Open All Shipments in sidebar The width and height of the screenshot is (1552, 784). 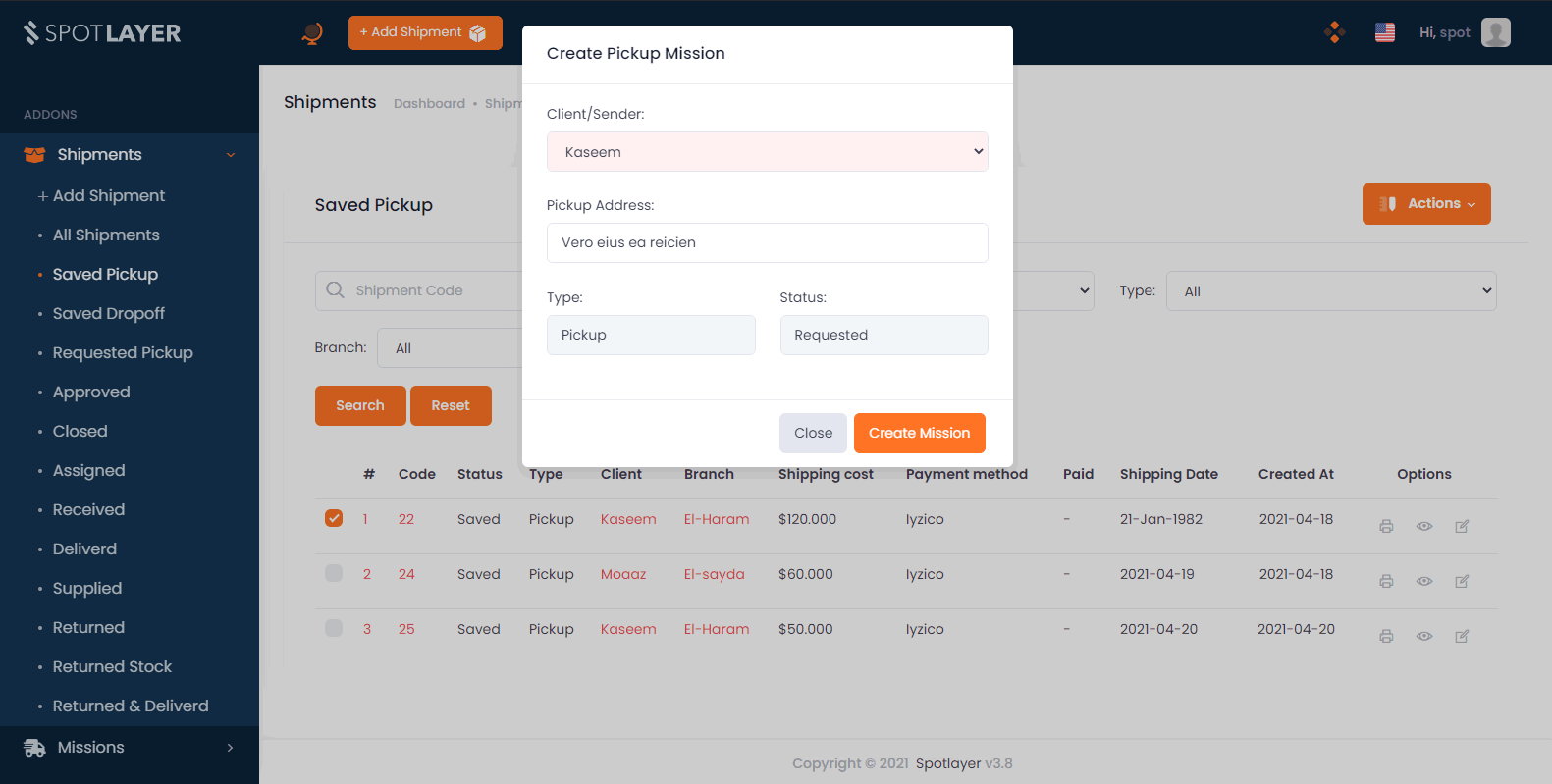coord(106,235)
